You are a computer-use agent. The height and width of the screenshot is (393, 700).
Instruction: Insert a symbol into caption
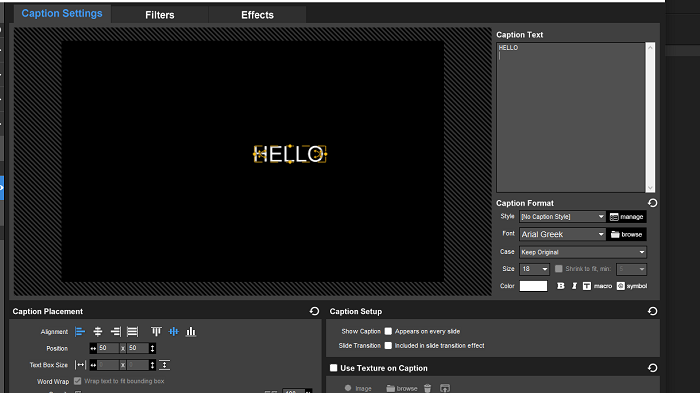[632, 286]
